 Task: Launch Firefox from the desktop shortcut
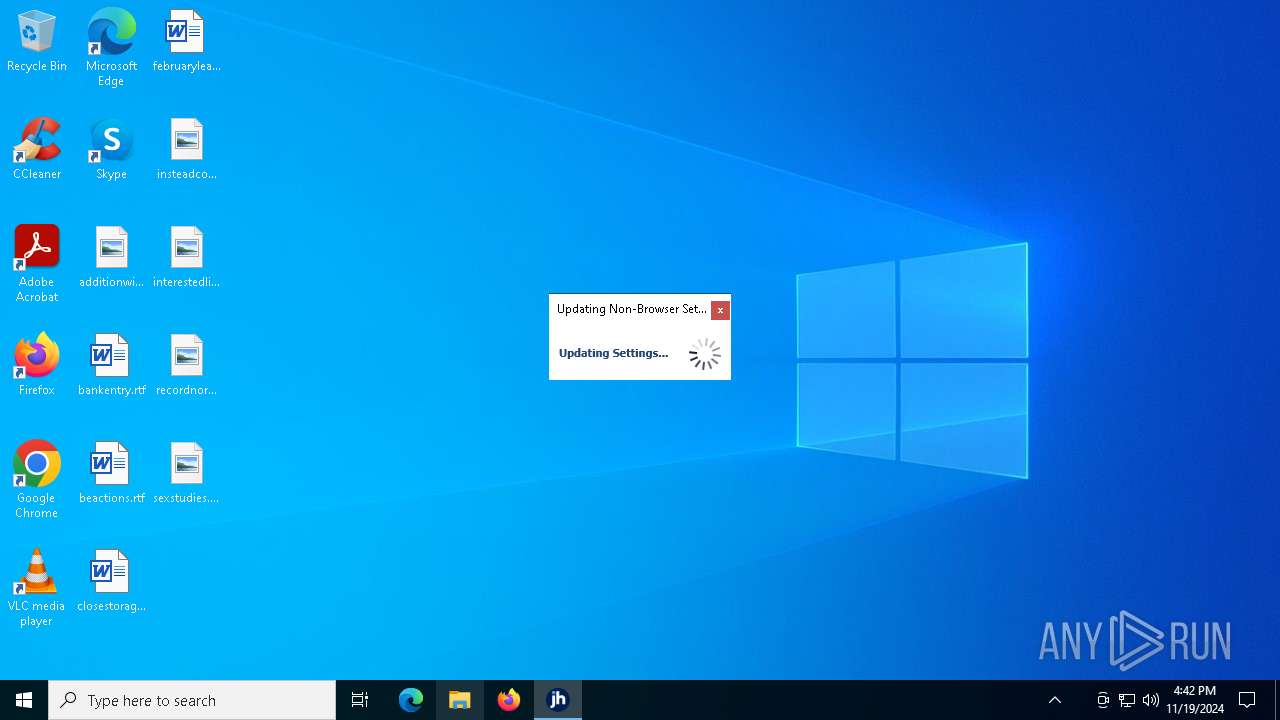[x=37, y=365]
